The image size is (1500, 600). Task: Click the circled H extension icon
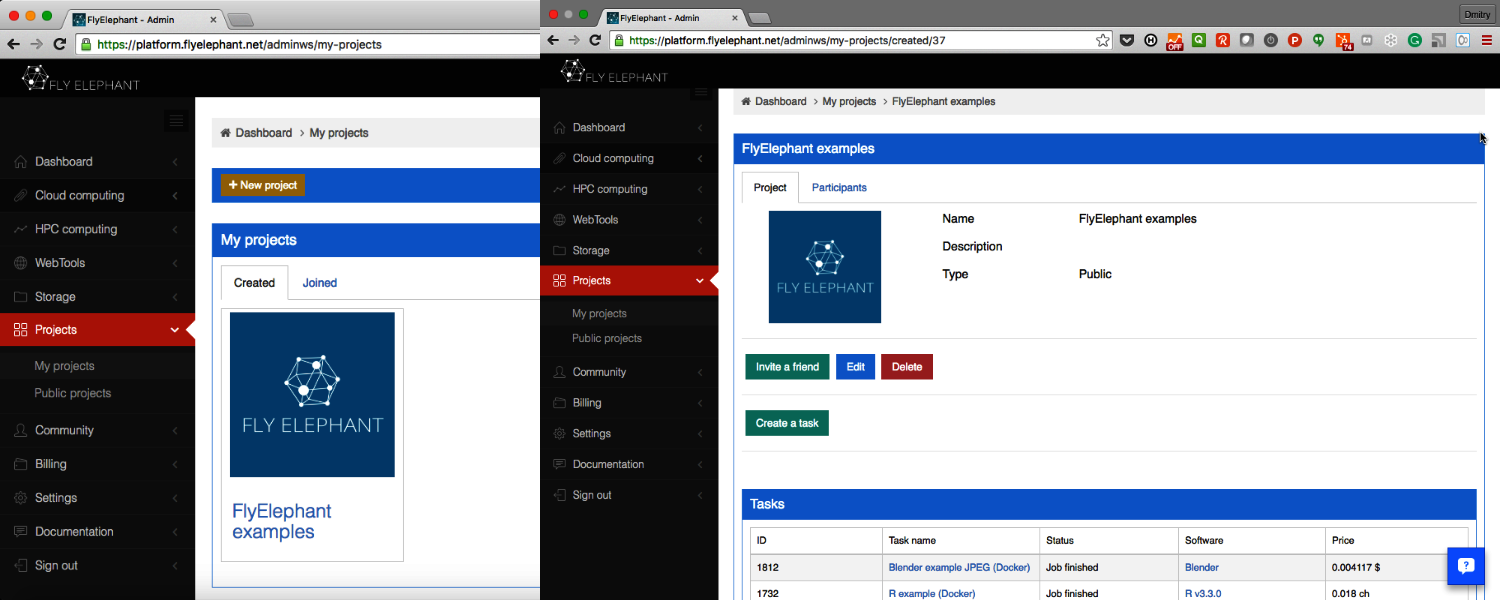(1151, 41)
